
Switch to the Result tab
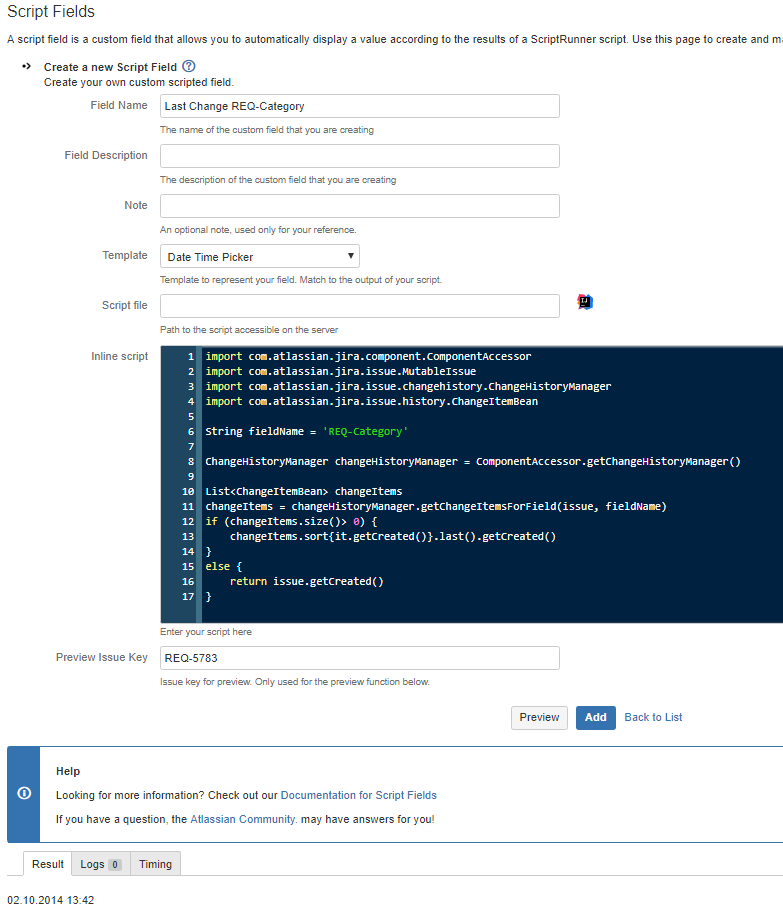[x=48, y=864]
